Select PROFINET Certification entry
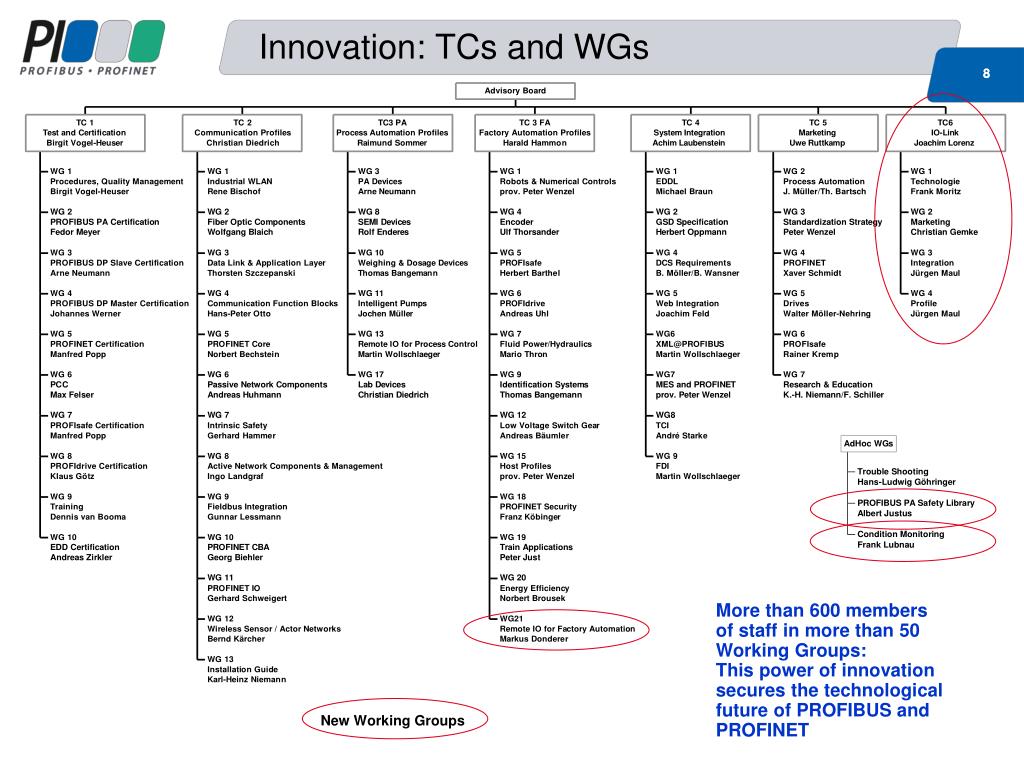 [x=97, y=344]
